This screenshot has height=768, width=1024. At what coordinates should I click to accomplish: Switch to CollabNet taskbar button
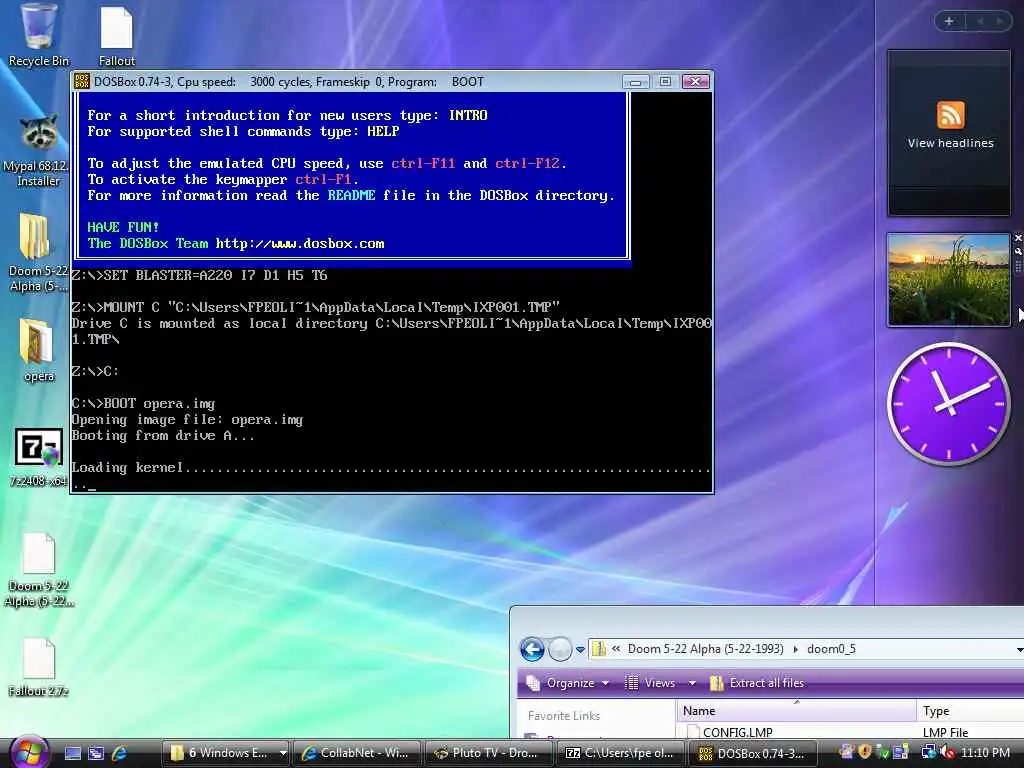357,753
